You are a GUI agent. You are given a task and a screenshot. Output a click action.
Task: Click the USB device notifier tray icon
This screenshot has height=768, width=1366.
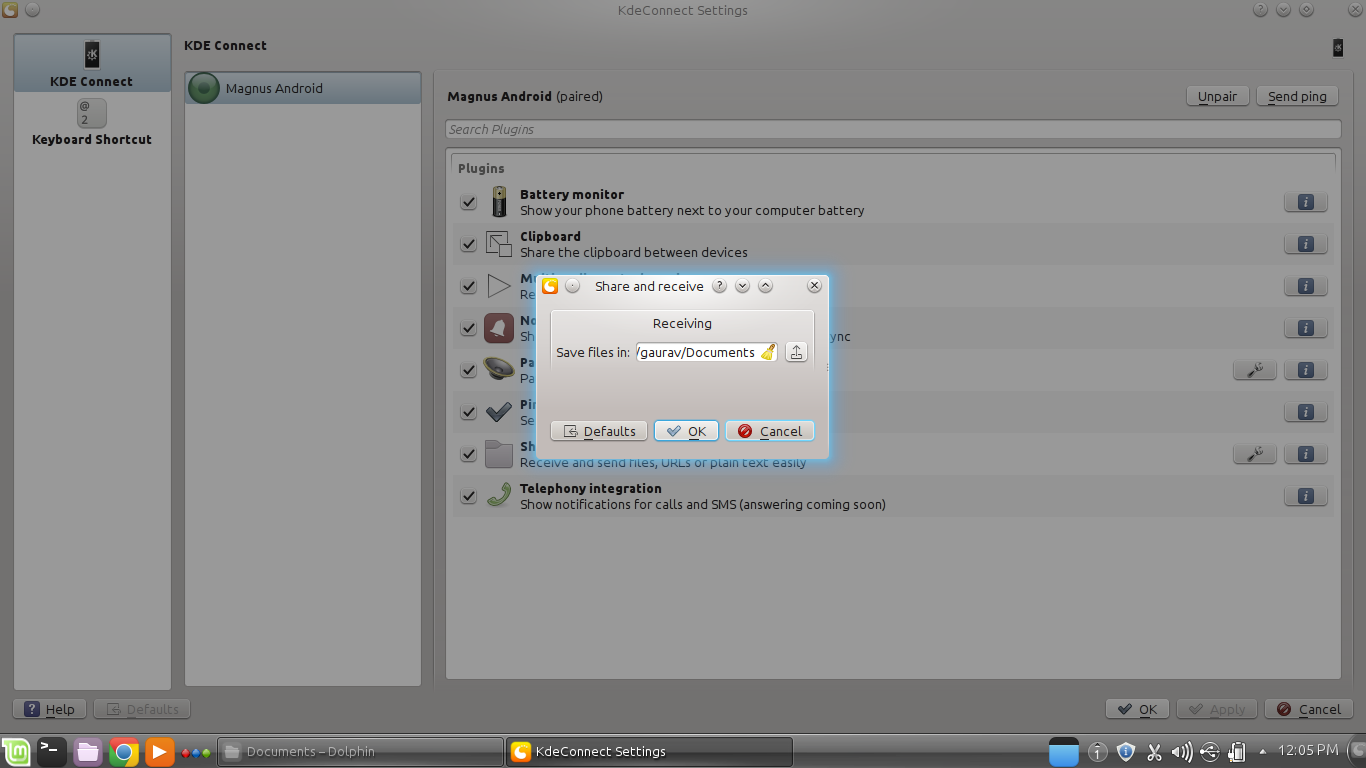point(1209,752)
